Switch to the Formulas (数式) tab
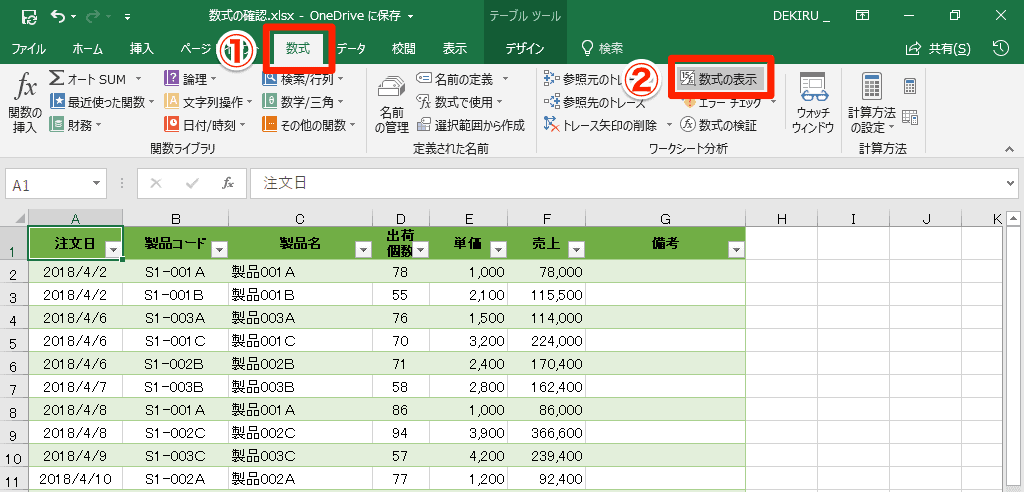The width and height of the screenshot is (1024, 492). pos(300,48)
